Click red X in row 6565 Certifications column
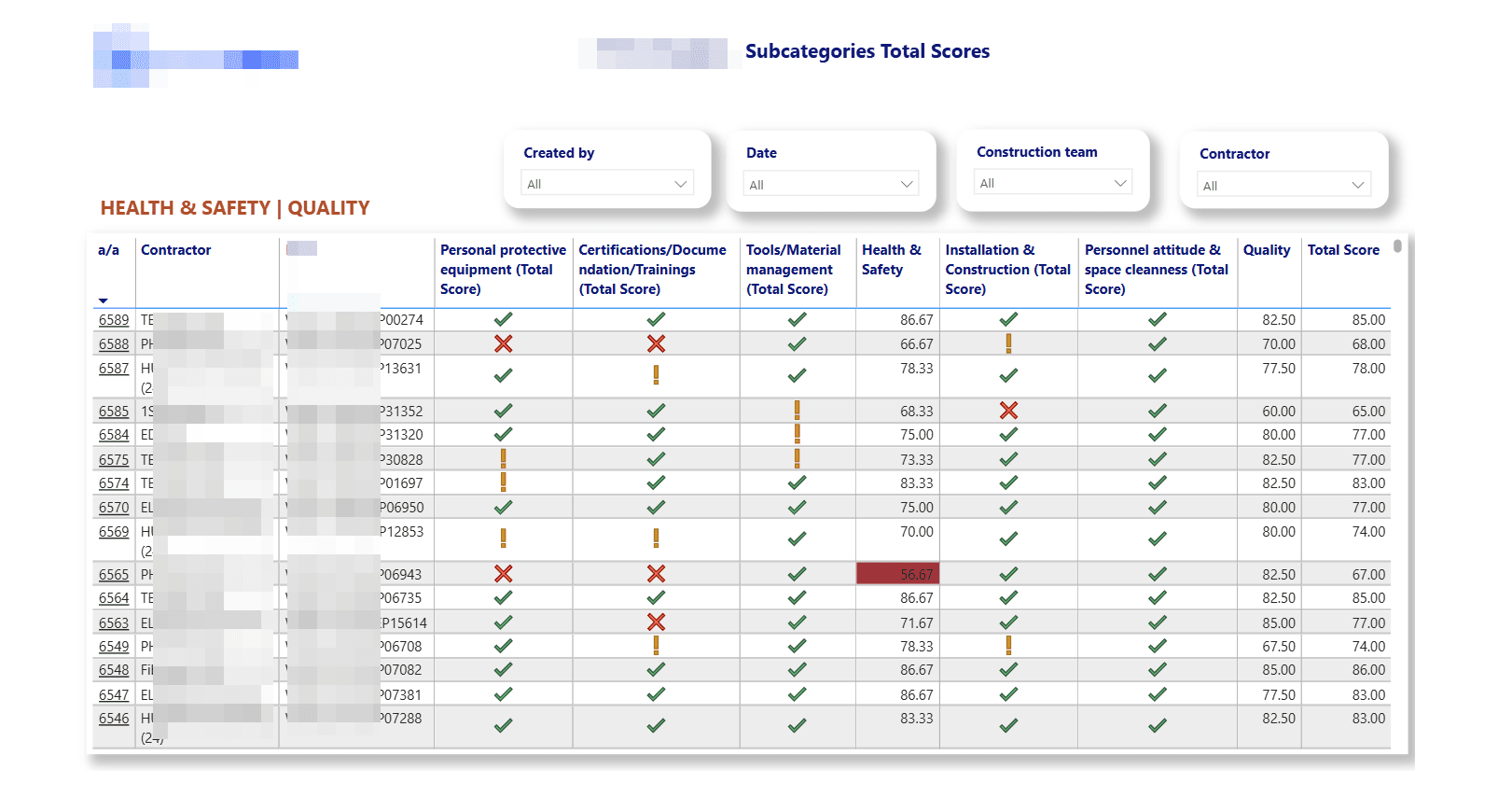This screenshot has height=797, width=1512. click(x=656, y=574)
